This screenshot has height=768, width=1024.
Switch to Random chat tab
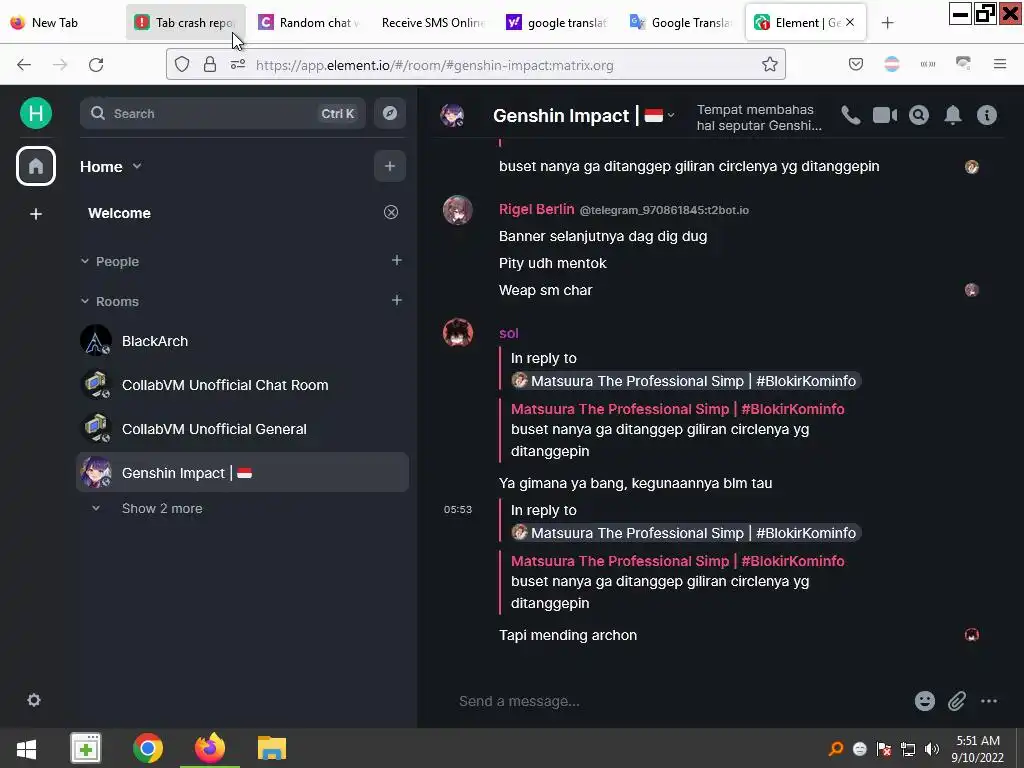(308, 23)
